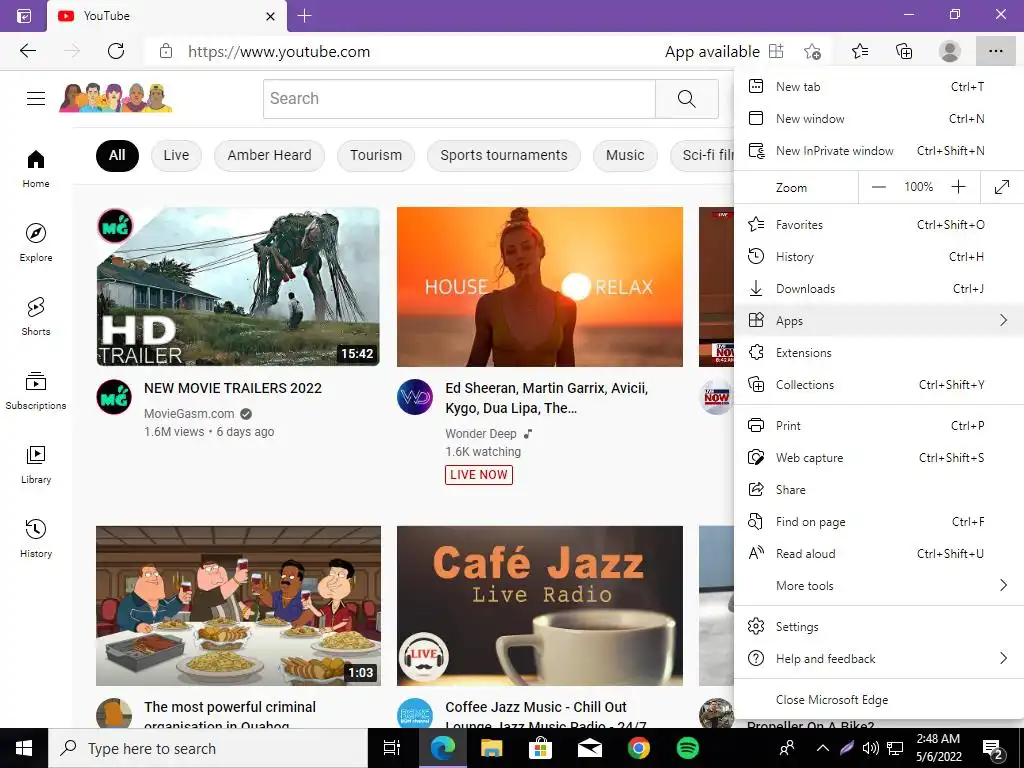The width and height of the screenshot is (1024, 768).
Task: Click the YouTube search input field
Action: (459, 99)
